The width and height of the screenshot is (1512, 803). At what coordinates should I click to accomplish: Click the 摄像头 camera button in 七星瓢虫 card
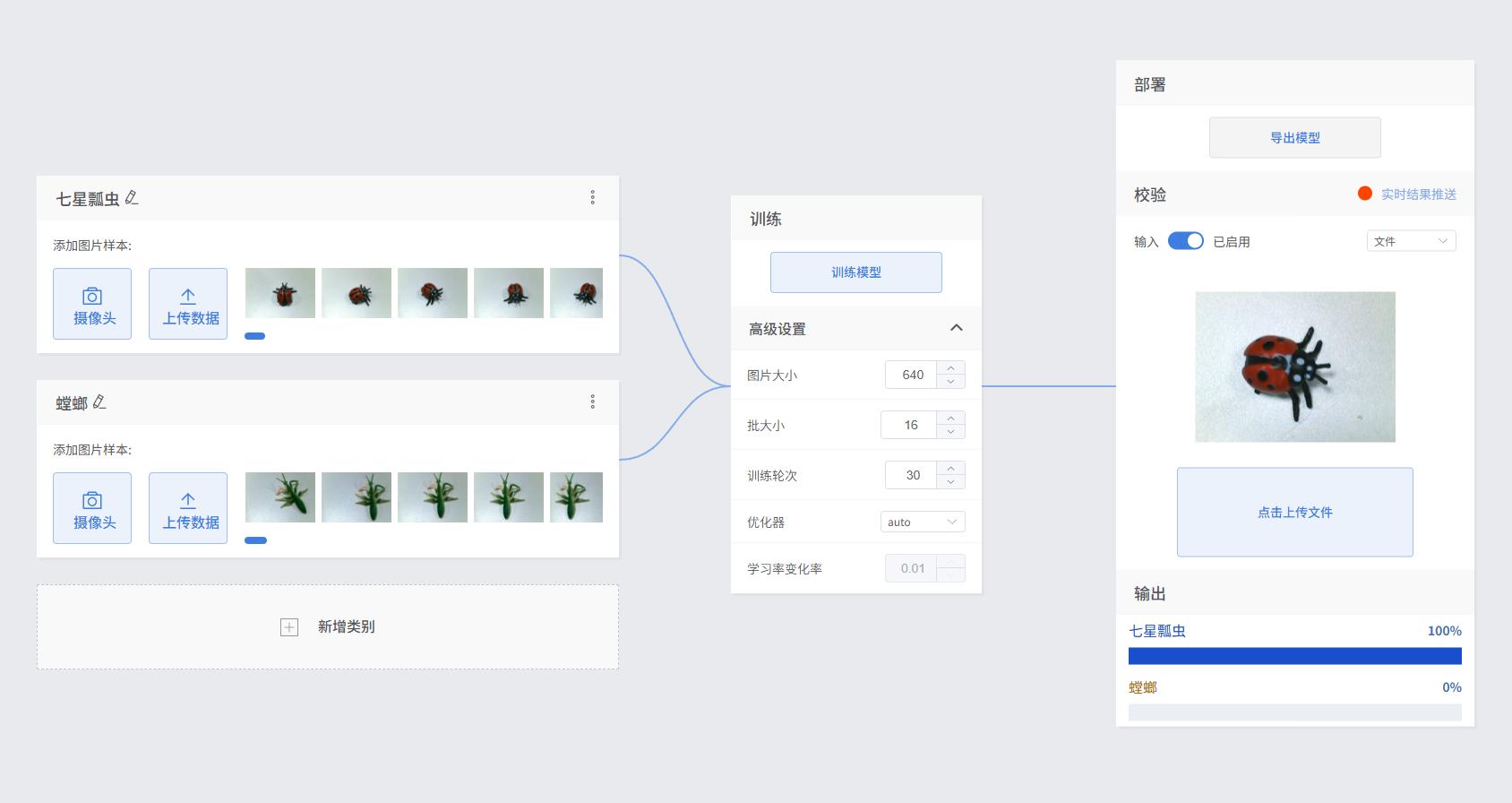(92, 304)
